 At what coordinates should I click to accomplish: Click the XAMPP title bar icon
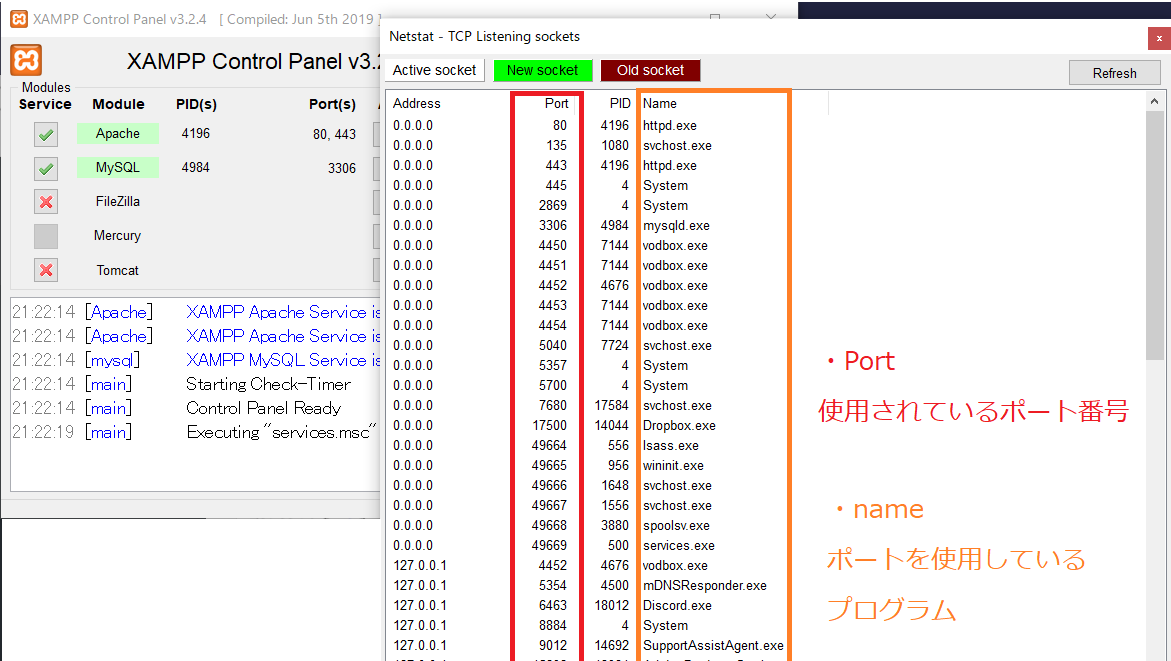click(x=17, y=18)
